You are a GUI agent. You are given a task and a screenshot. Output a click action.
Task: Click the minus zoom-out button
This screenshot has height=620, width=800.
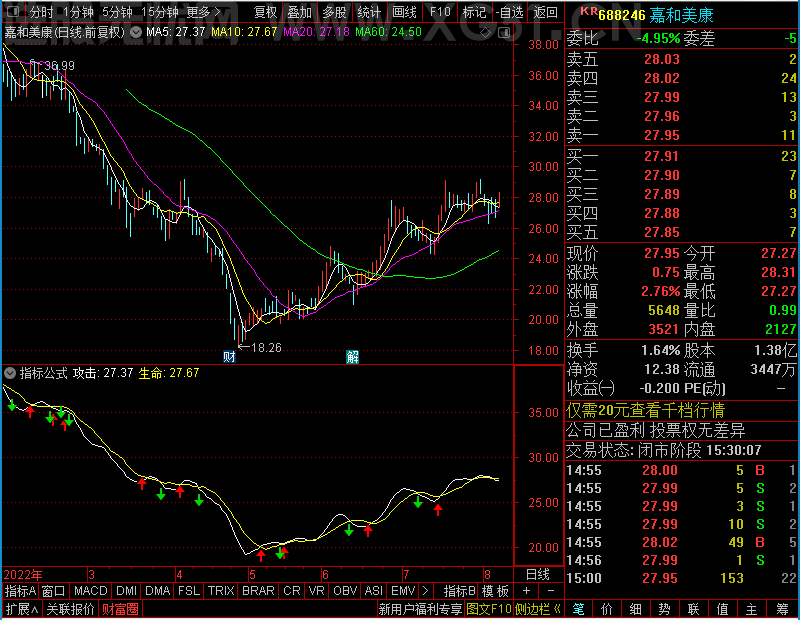pyautogui.click(x=551, y=591)
